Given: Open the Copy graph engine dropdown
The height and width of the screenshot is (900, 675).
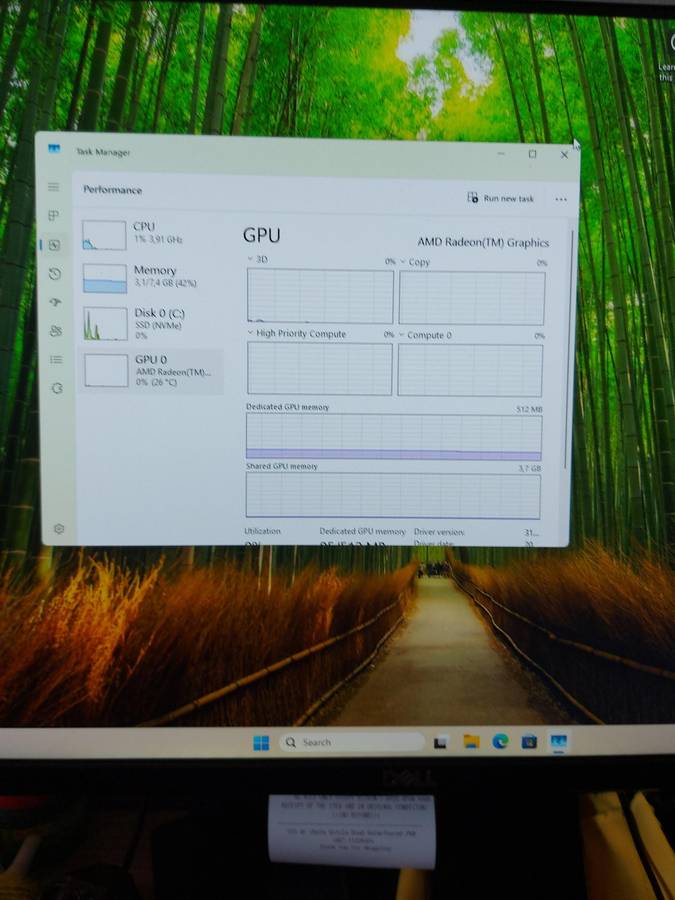Looking at the screenshot, I should pos(403,262).
